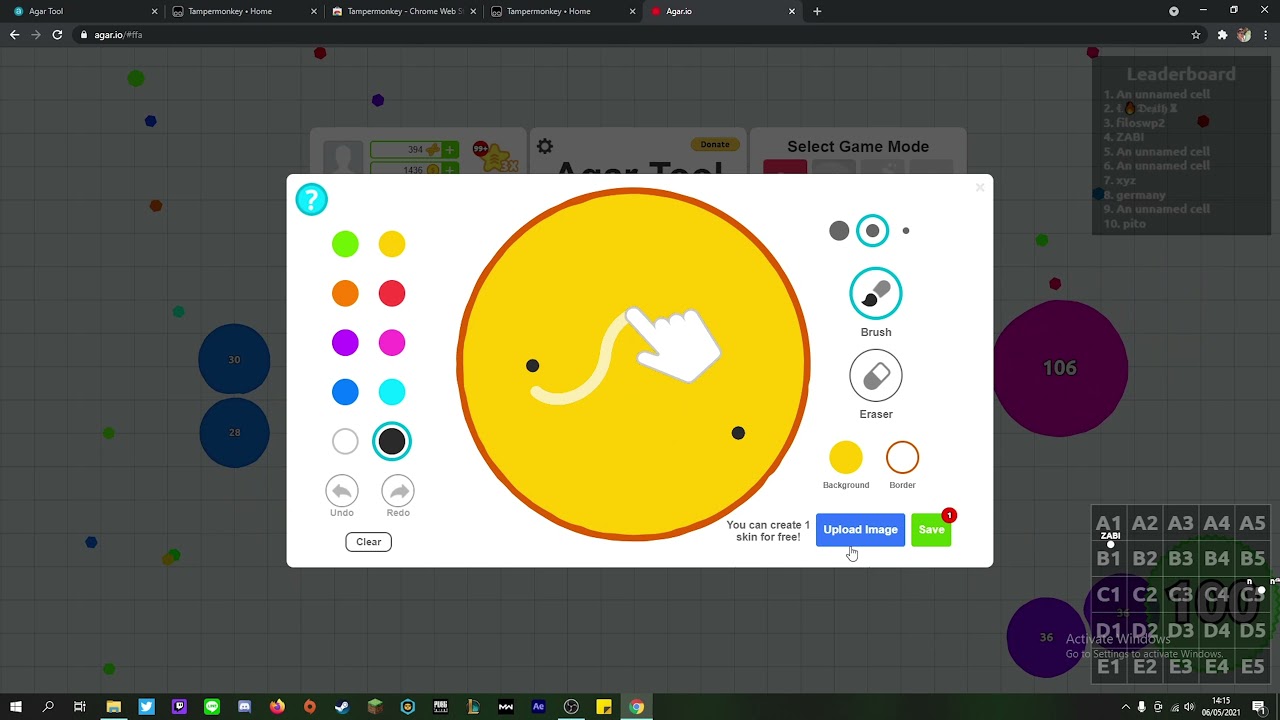This screenshot has width=1280, height=720.
Task: Clear the skin canvas
Action: point(368,542)
